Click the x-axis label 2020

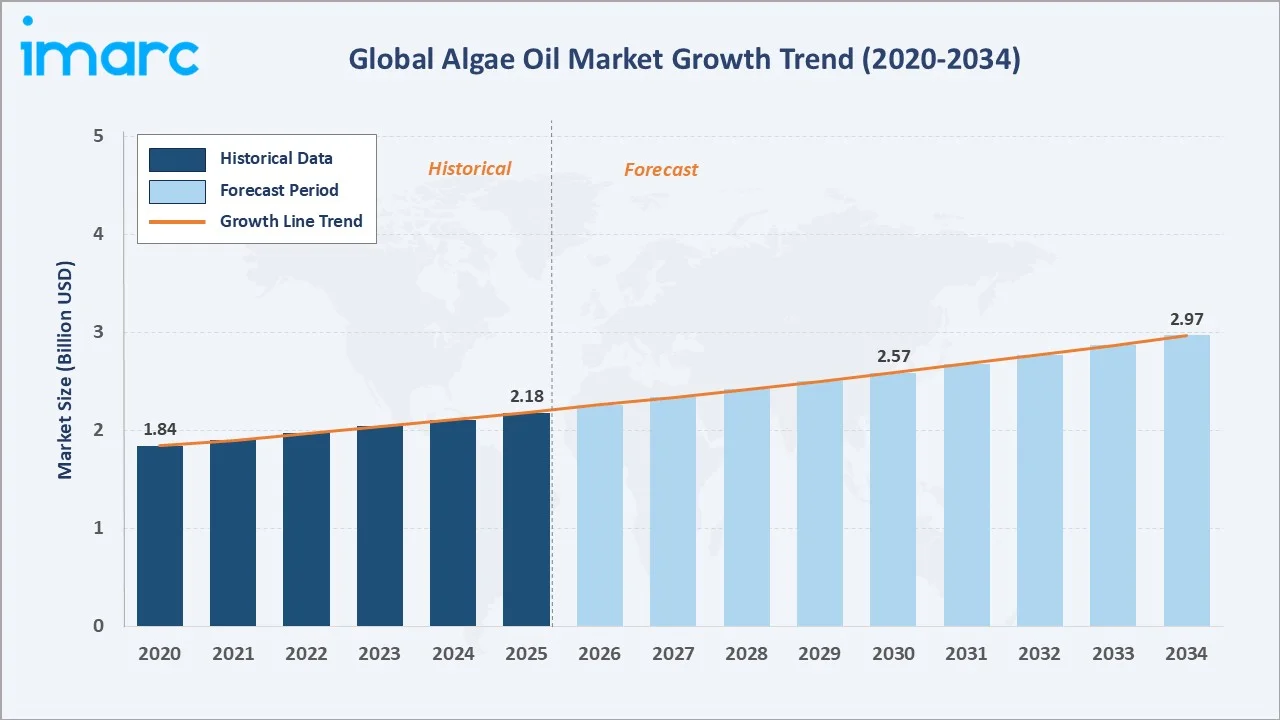(160, 654)
